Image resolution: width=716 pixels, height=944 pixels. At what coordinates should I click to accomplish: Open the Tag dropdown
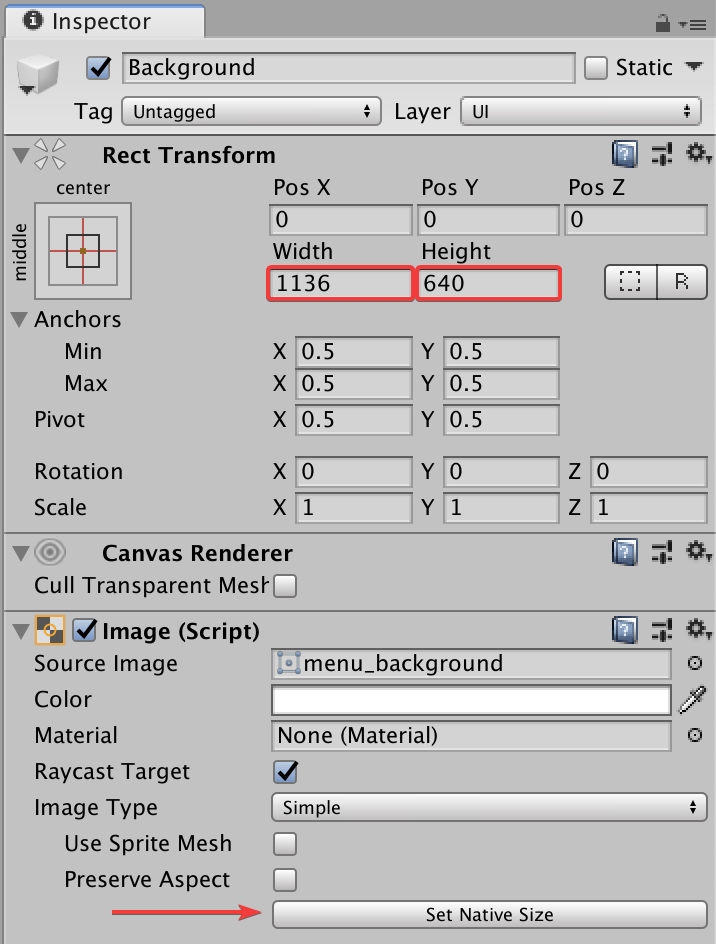pyautogui.click(x=251, y=111)
